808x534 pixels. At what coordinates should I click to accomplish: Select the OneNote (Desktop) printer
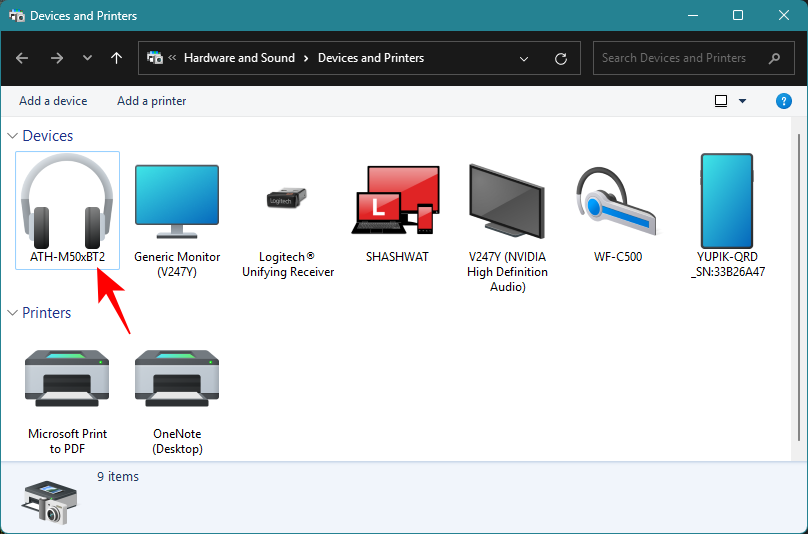pyautogui.click(x=177, y=402)
